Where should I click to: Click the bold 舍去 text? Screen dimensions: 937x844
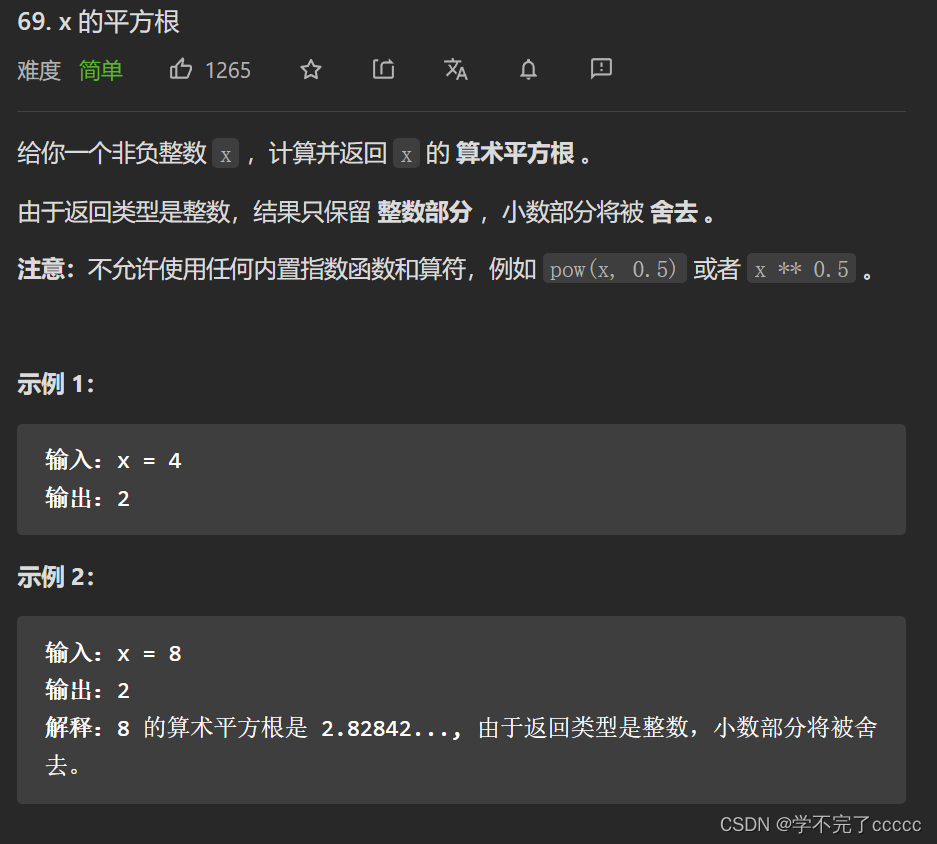point(674,212)
